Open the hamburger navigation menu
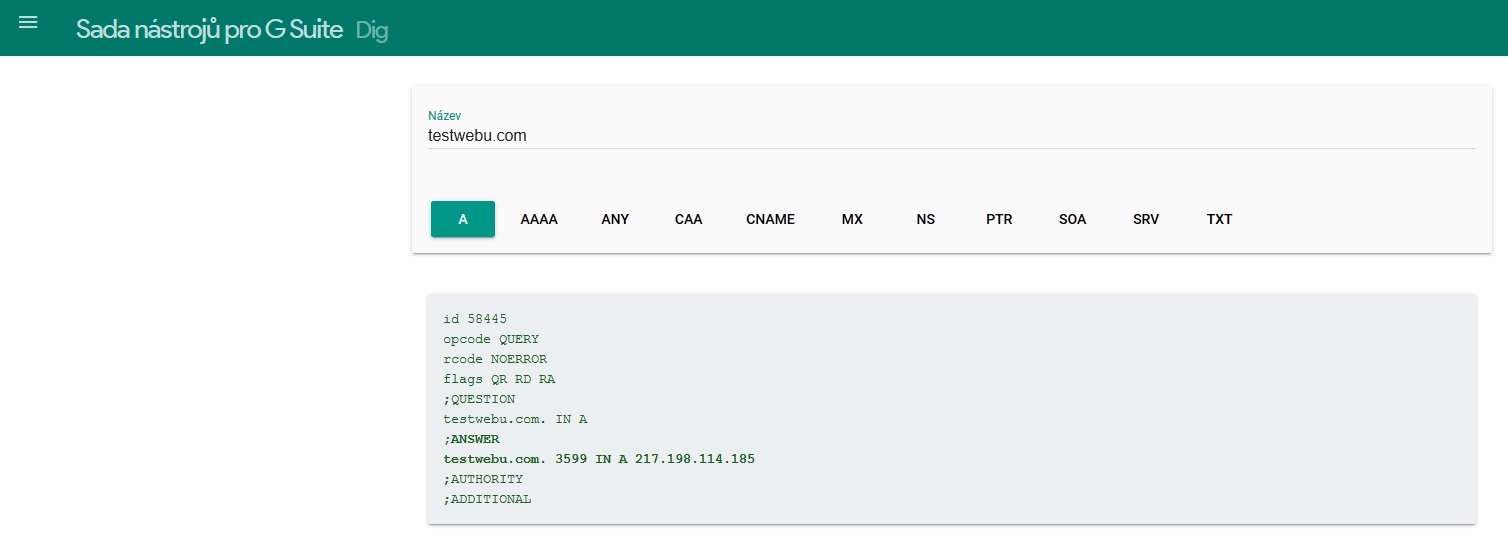Screen dimensions: 1508x540 (x=28, y=22)
